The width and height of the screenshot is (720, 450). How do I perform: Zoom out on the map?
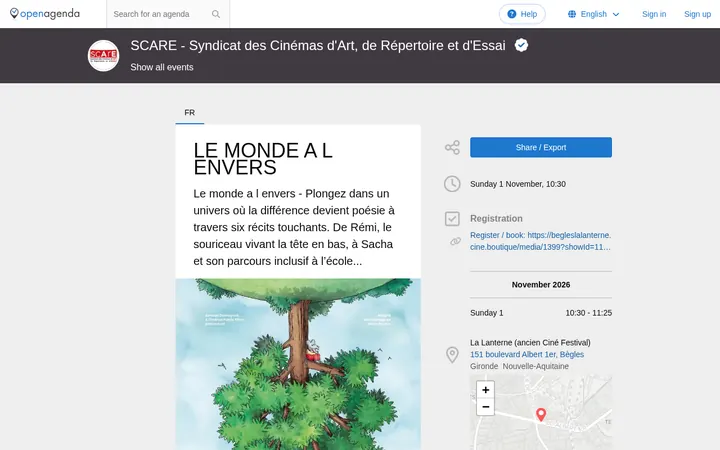pyautogui.click(x=485, y=407)
